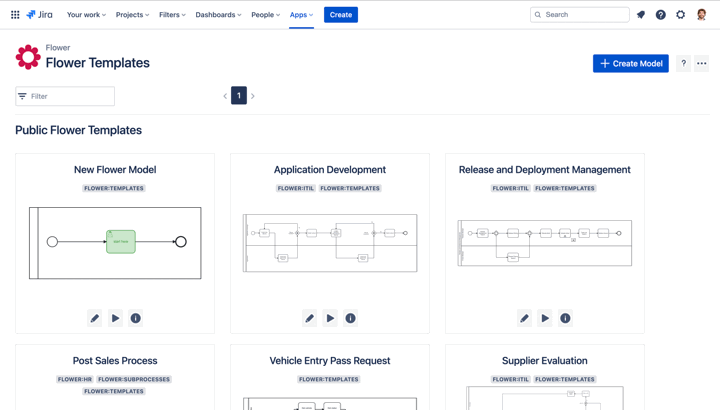This screenshot has height=410, width=720.
Task: Open the Dashboards dropdown menu
Action: coord(218,15)
